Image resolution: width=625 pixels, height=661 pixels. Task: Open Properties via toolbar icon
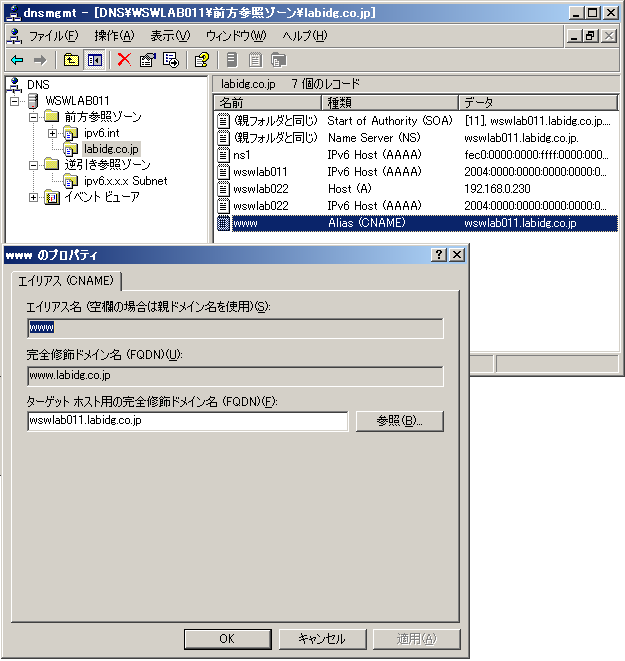click(147, 60)
